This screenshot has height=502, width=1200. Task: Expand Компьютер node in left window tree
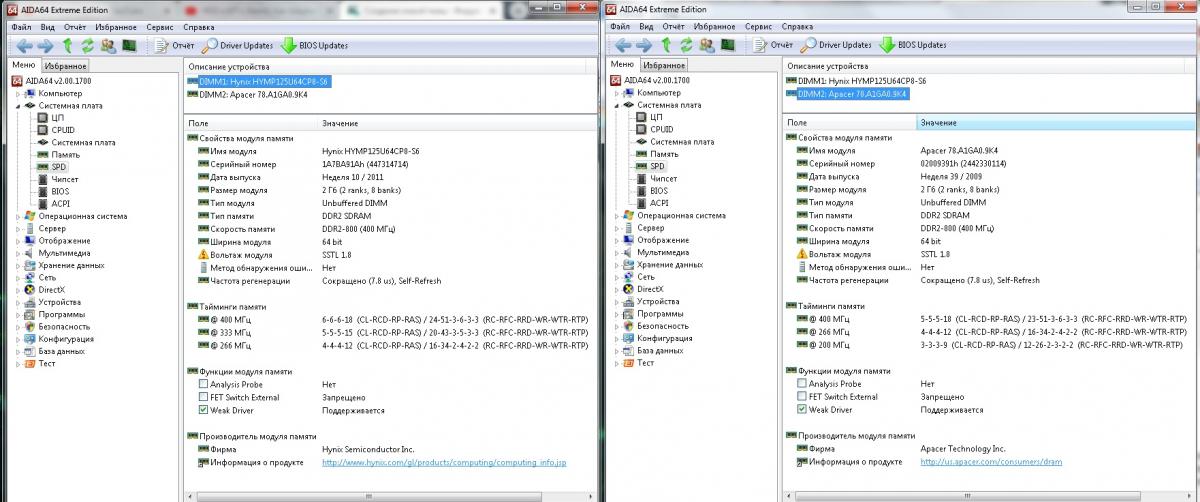coord(17,93)
